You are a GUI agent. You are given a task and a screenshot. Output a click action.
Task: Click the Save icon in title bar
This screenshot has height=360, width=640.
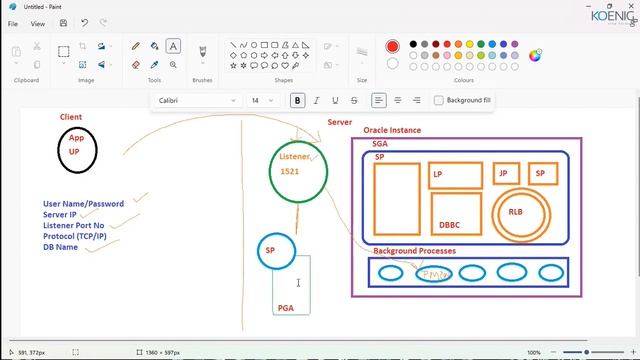coord(63,23)
